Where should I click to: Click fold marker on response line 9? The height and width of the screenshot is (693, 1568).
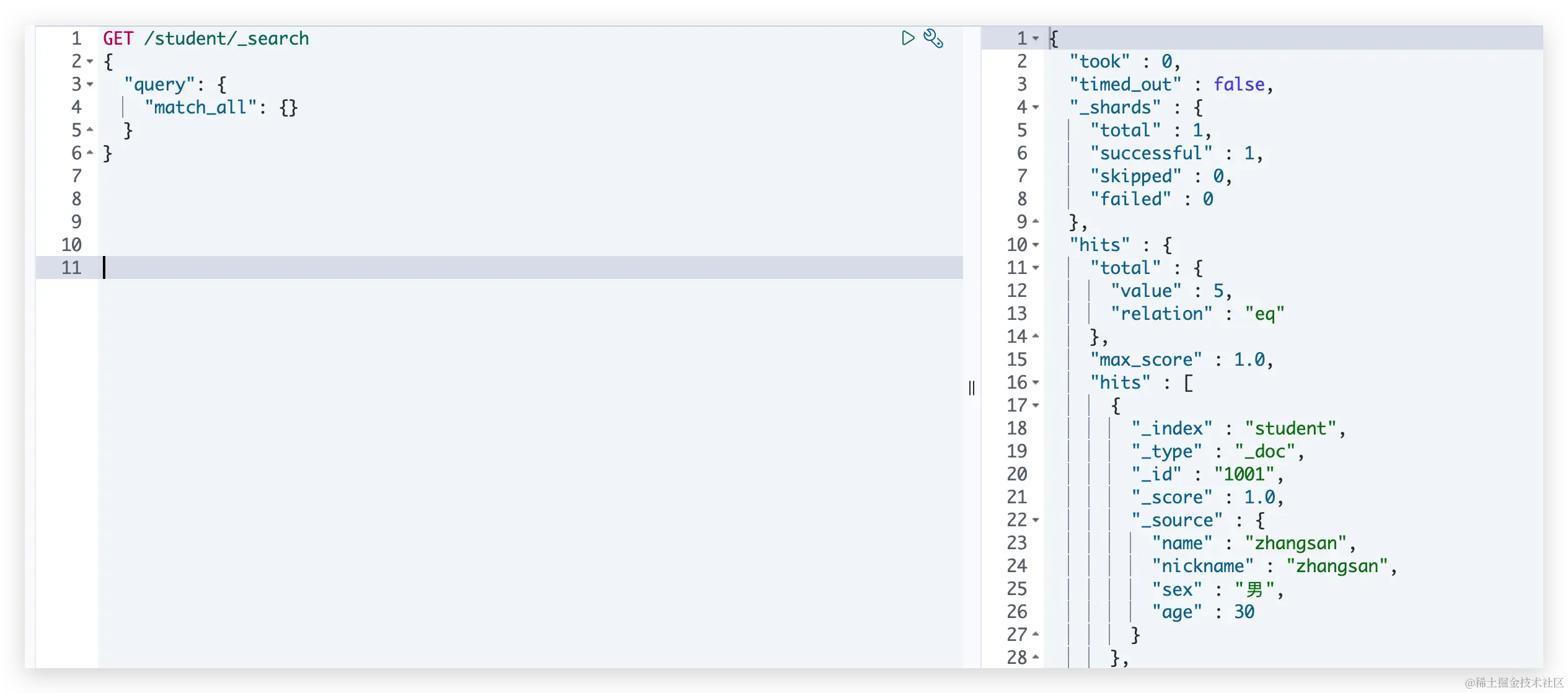coord(1036,222)
